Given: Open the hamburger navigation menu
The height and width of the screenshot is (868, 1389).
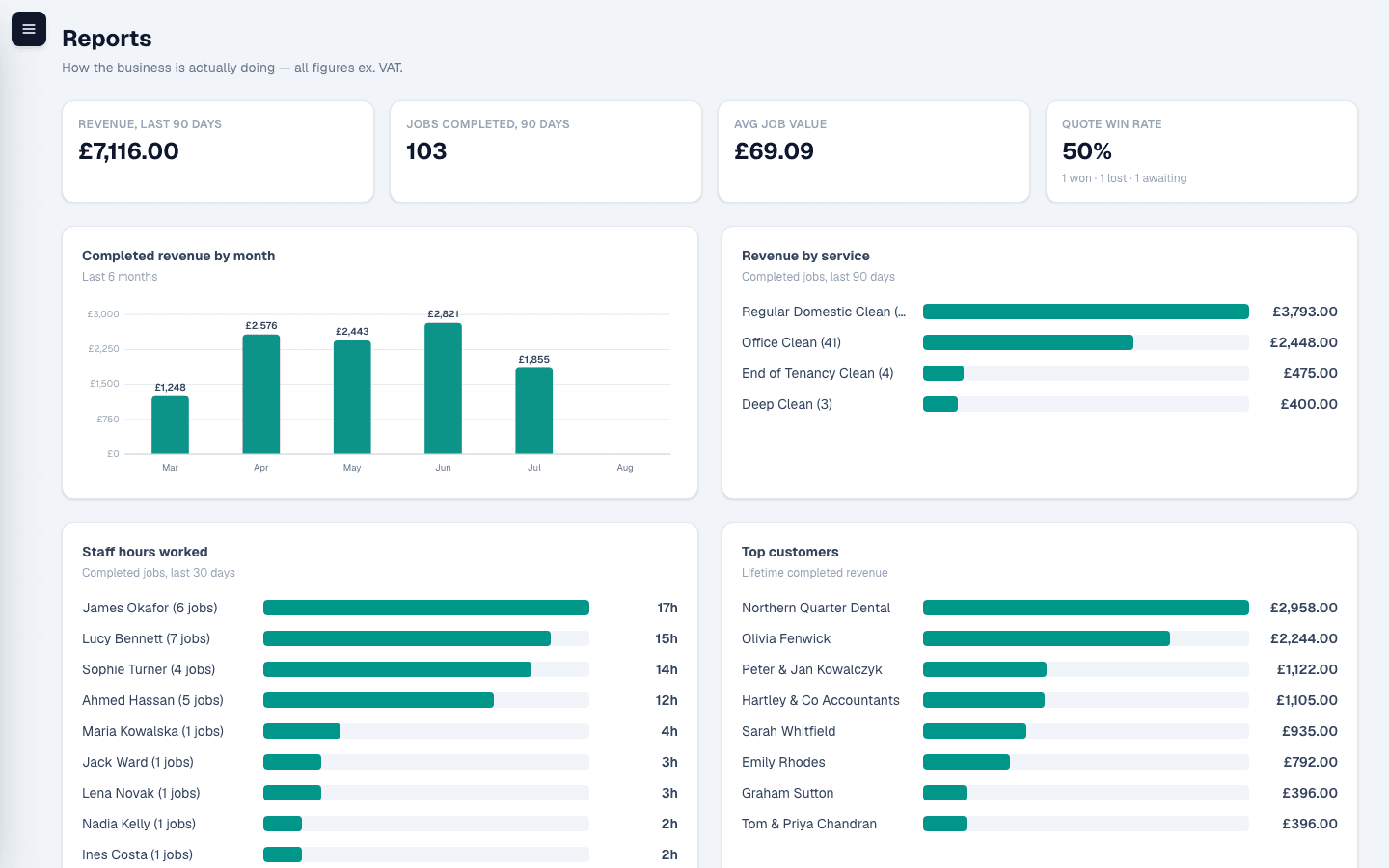Looking at the screenshot, I should pos(29,29).
